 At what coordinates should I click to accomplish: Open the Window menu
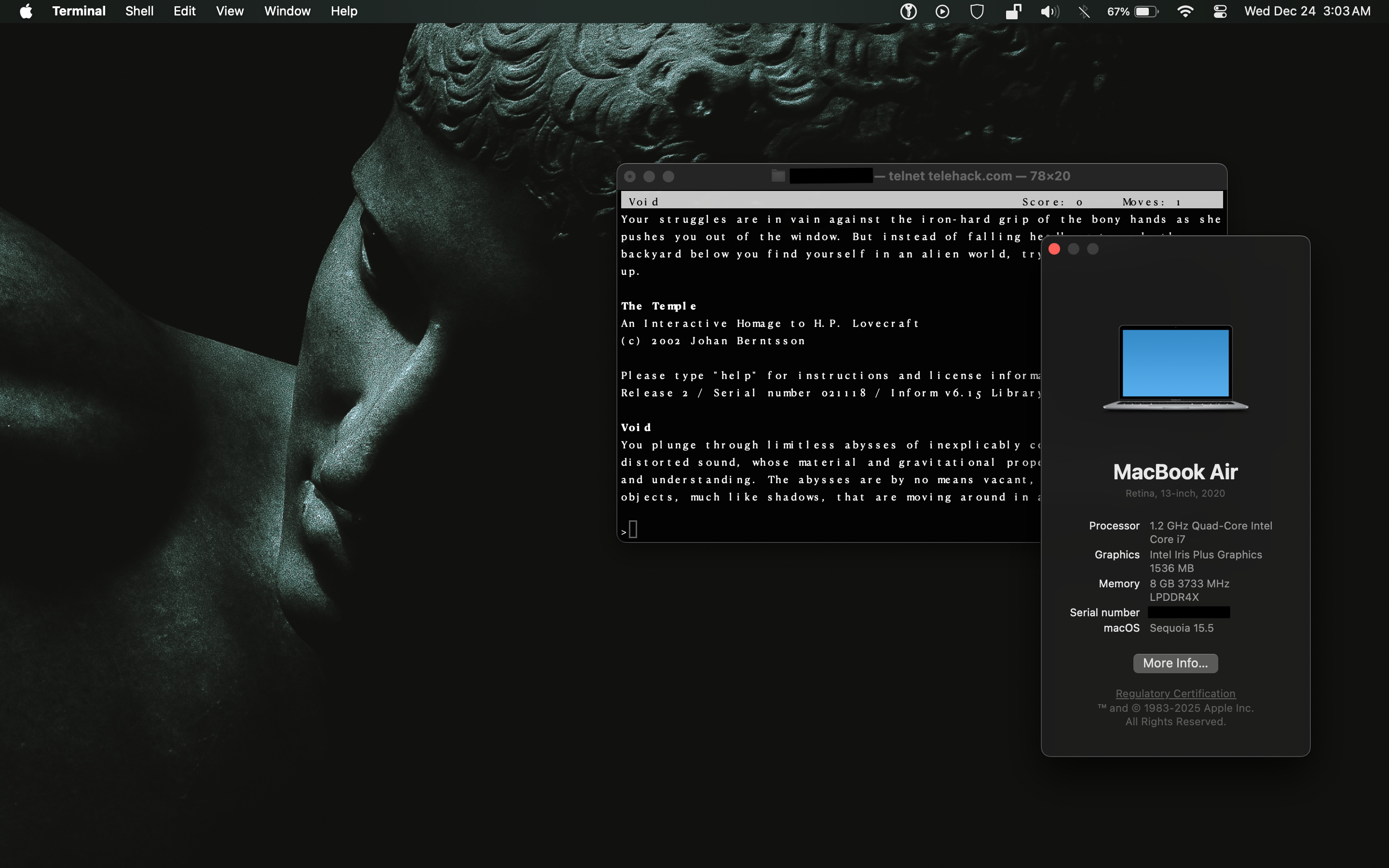[x=287, y=12]
